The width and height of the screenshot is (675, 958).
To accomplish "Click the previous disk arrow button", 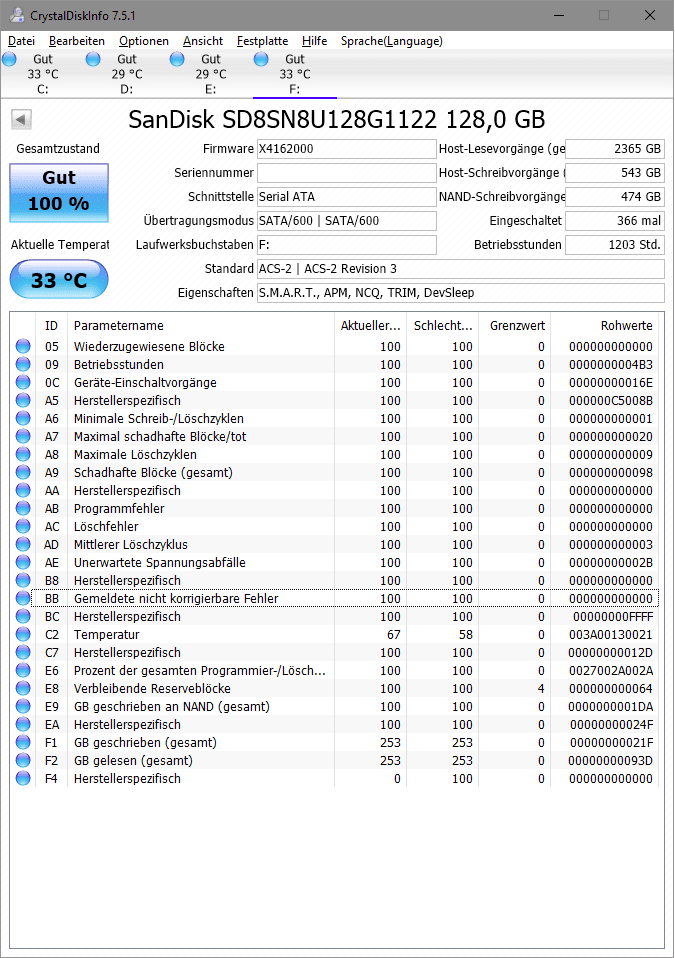I will coord(21,119).
